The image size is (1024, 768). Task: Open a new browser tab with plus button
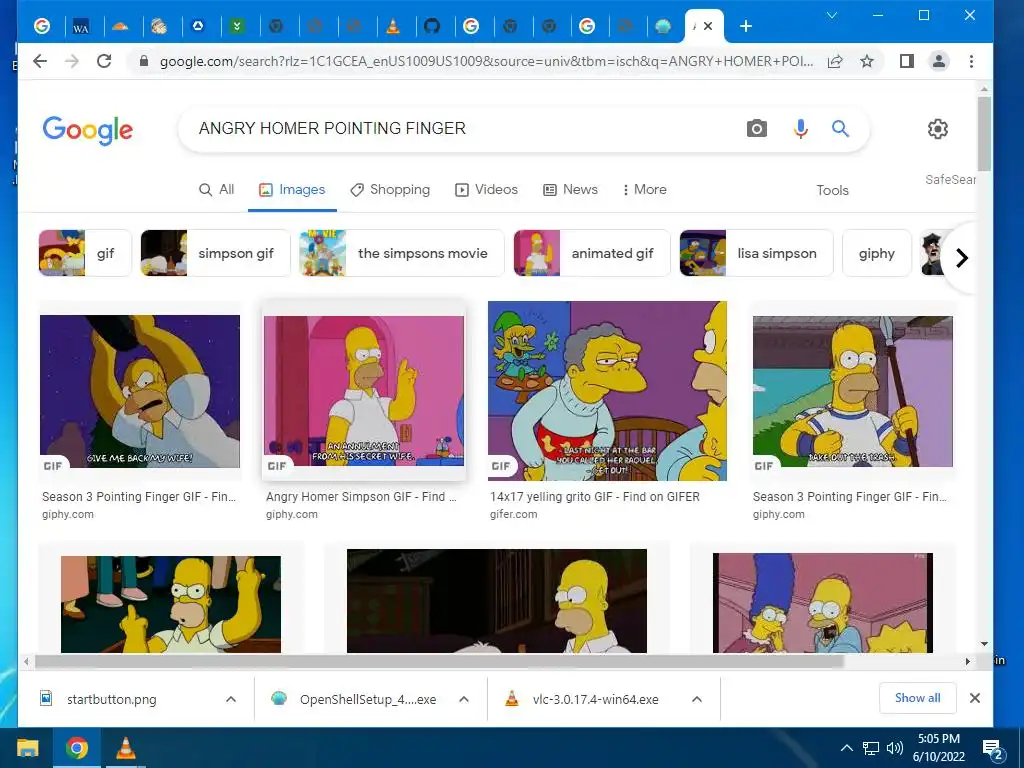(746, 26)
